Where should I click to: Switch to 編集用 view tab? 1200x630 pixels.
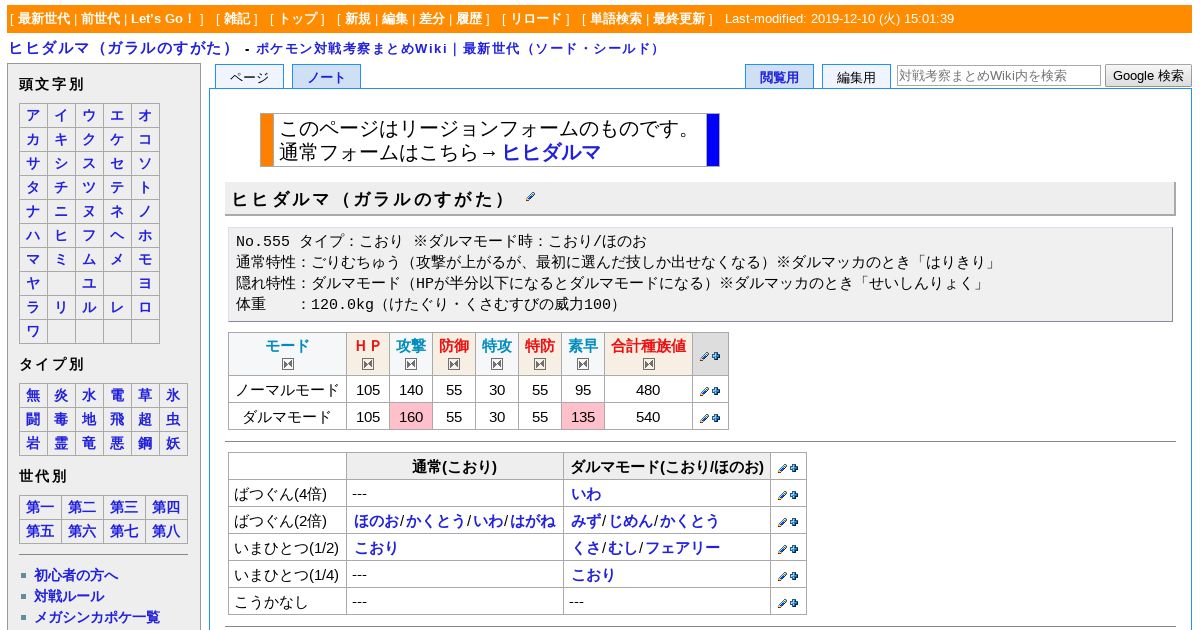click(856, 77)
